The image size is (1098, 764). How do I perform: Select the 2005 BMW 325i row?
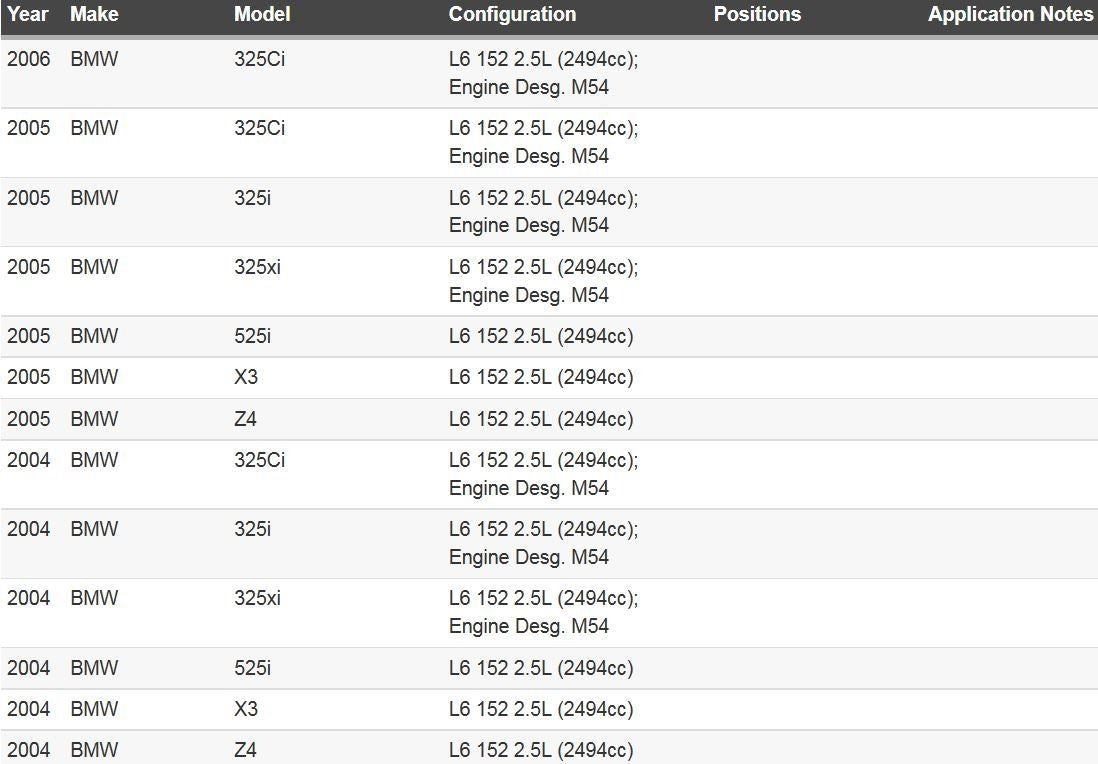point(549,211)
